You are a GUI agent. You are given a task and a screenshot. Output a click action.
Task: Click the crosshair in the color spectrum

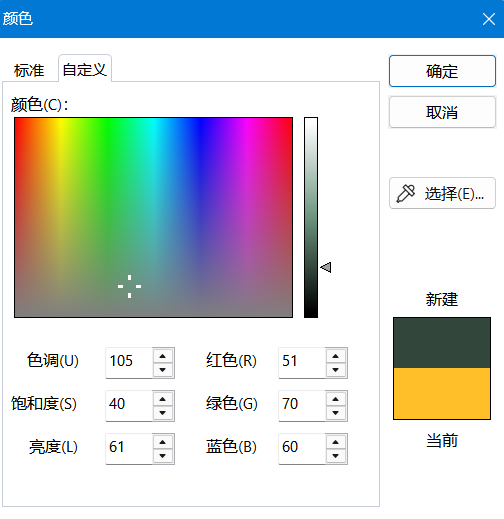pos(129,286)
